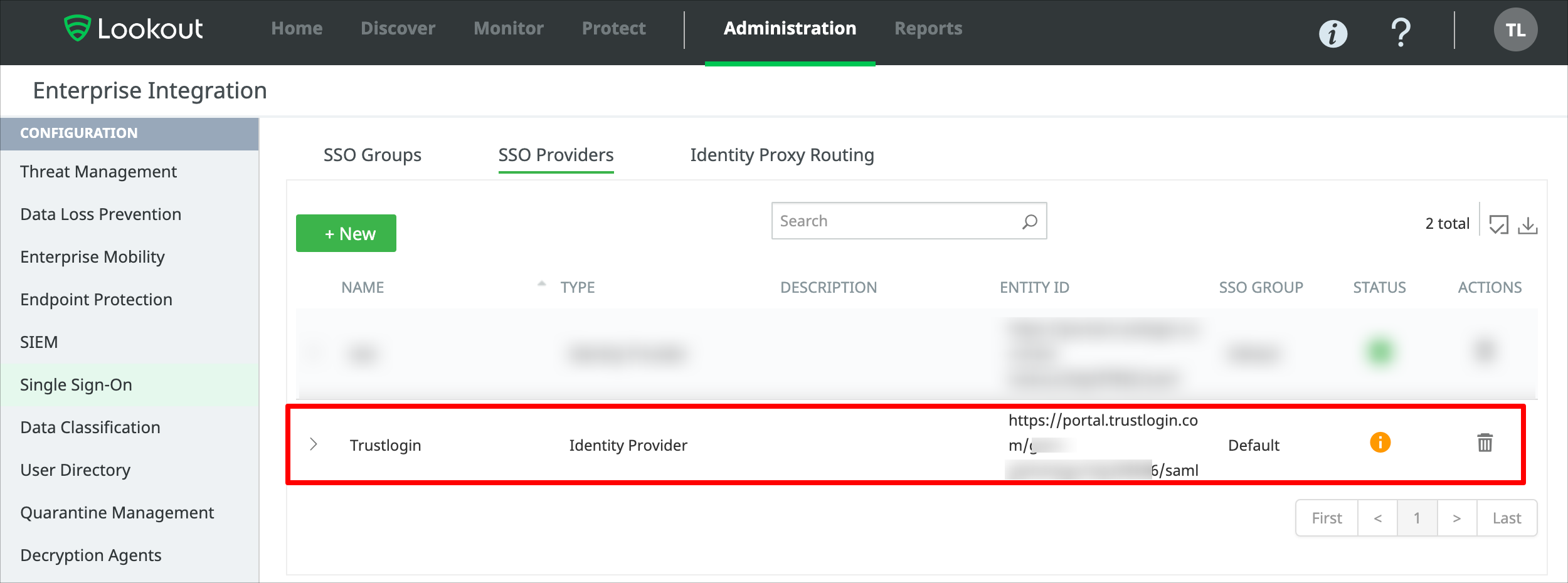This screenshot has height=583, width=1568.
Task: Switch to Identity Proxy Routing tab
Action: (782, 155)
